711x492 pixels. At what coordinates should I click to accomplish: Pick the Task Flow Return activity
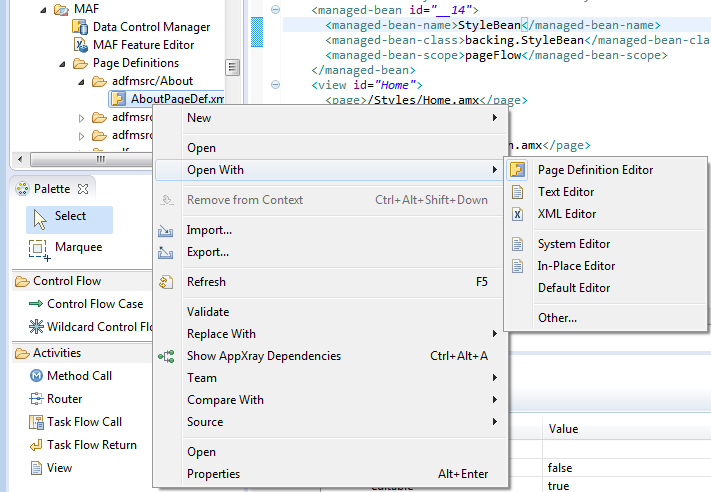tap(83, 445)
